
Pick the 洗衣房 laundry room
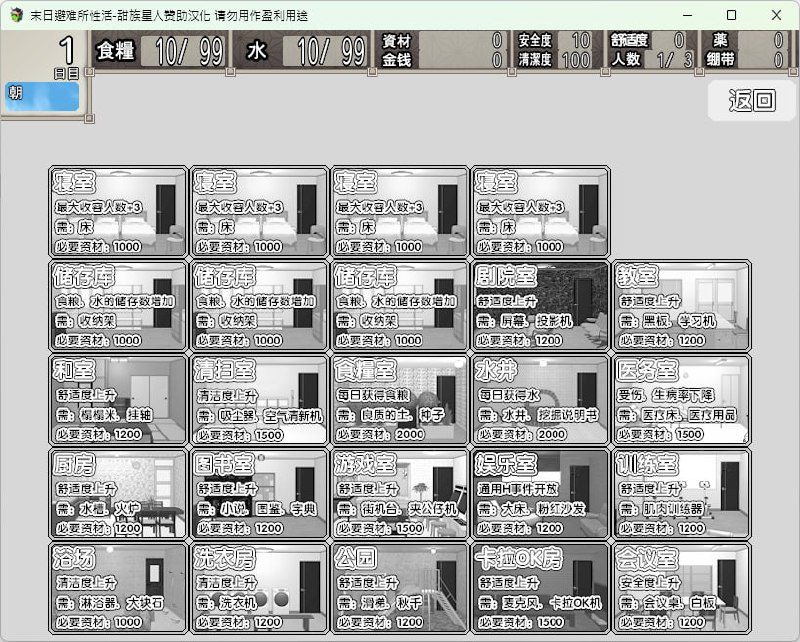[x=258, y=592]
